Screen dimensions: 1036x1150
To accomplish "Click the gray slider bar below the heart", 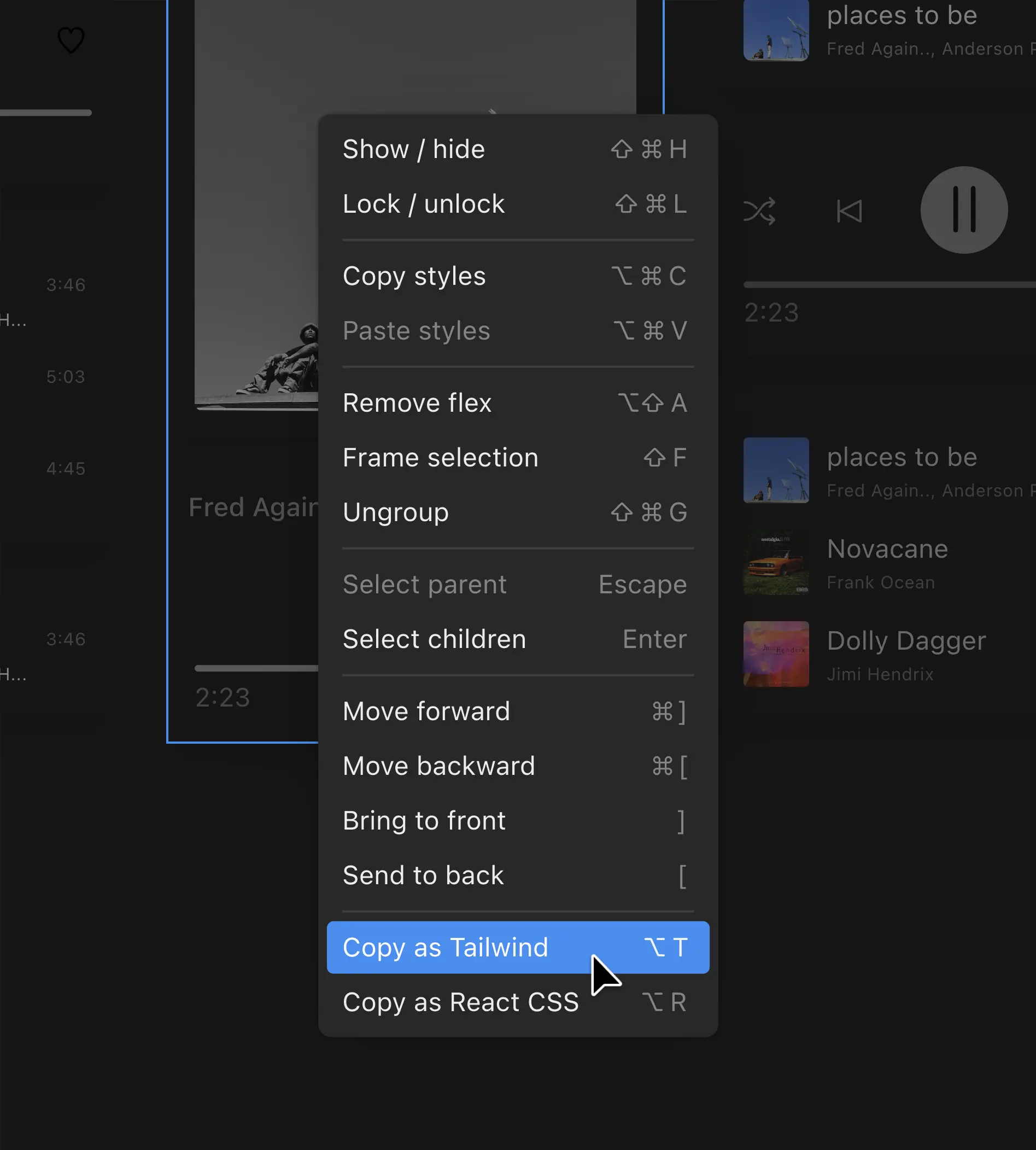I will pos(45,113).
